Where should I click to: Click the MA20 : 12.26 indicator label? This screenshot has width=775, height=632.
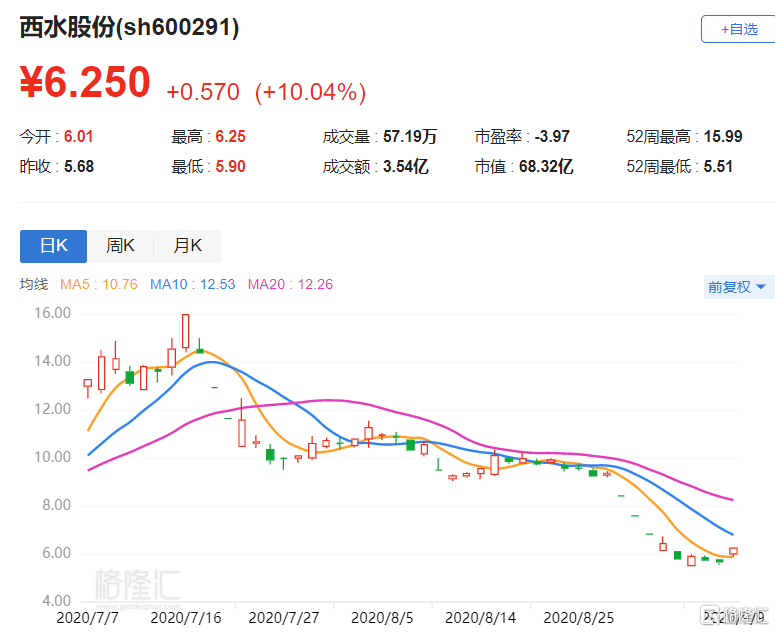290,284
